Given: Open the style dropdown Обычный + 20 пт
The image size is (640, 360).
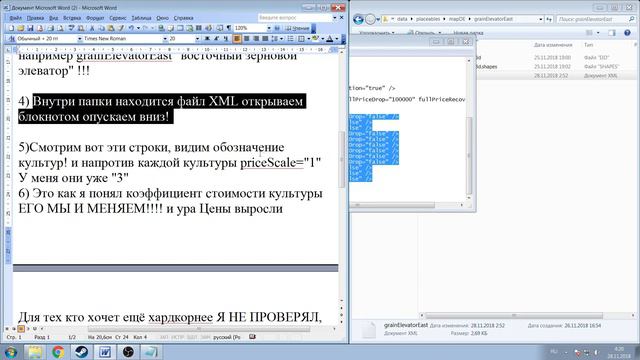Looking at the screenshot, I should 80,39.
